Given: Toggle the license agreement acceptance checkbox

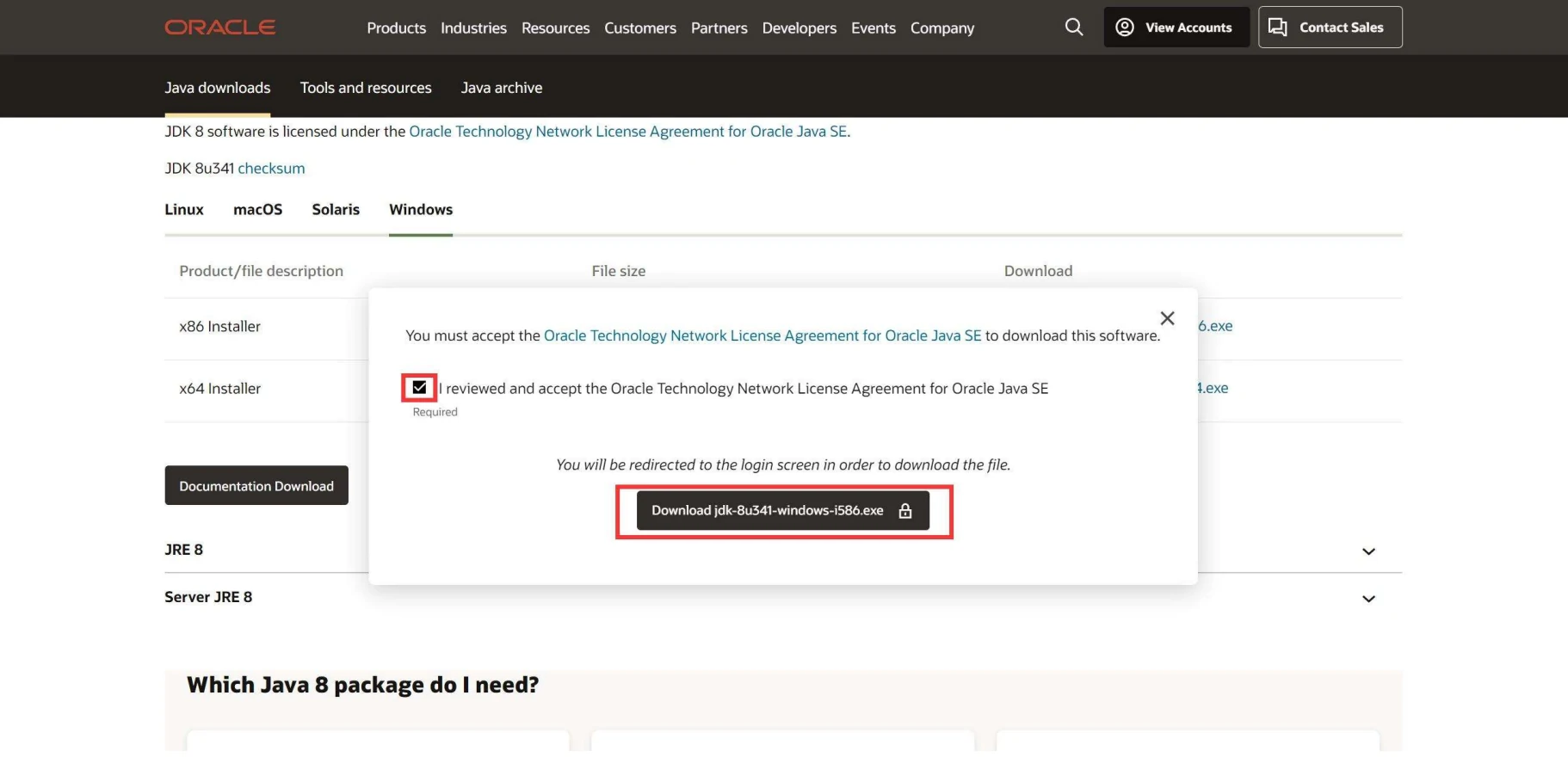Looking at the screenshot, I should [x=419, y=388].
